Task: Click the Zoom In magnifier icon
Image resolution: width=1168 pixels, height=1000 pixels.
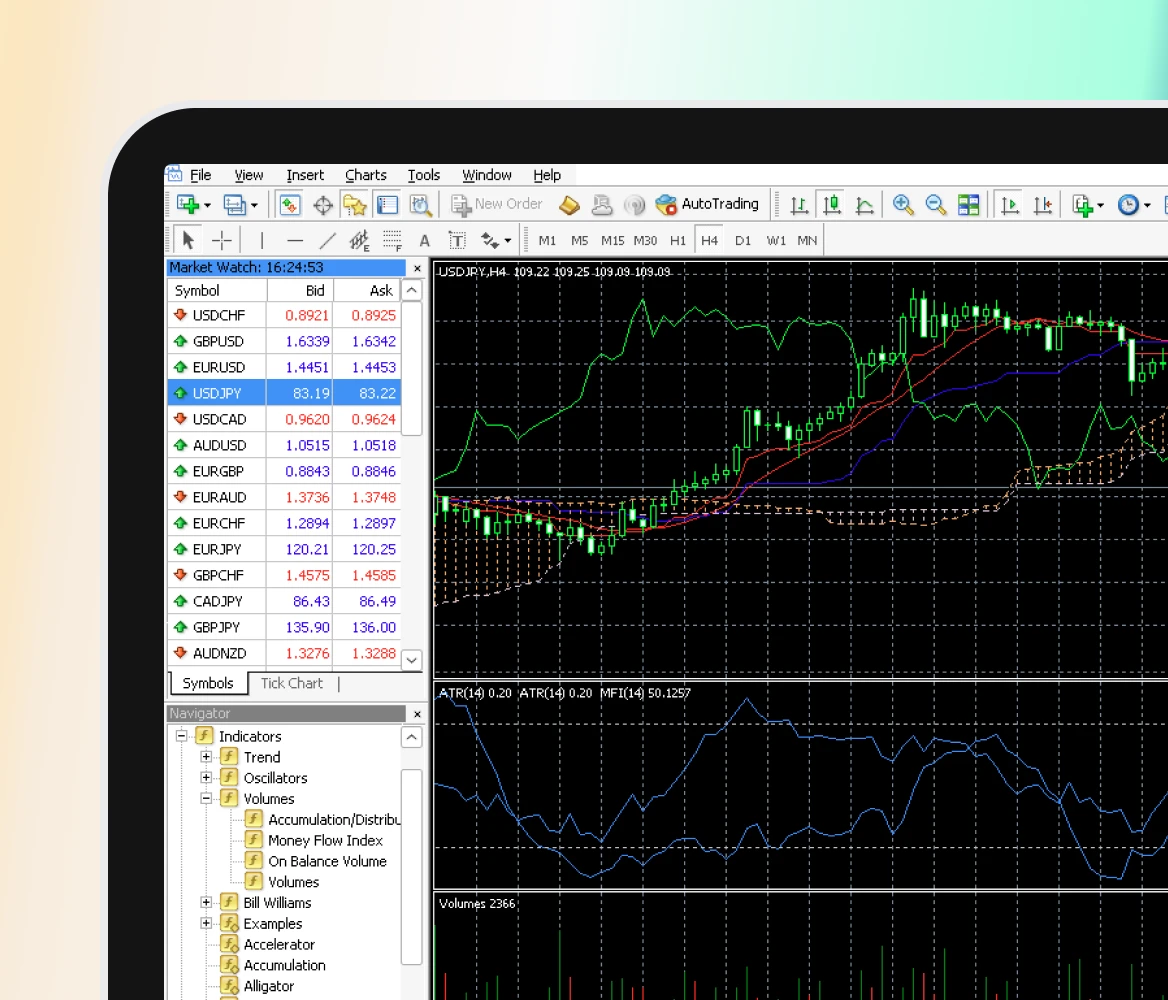Action: click(x=903, y=204)
